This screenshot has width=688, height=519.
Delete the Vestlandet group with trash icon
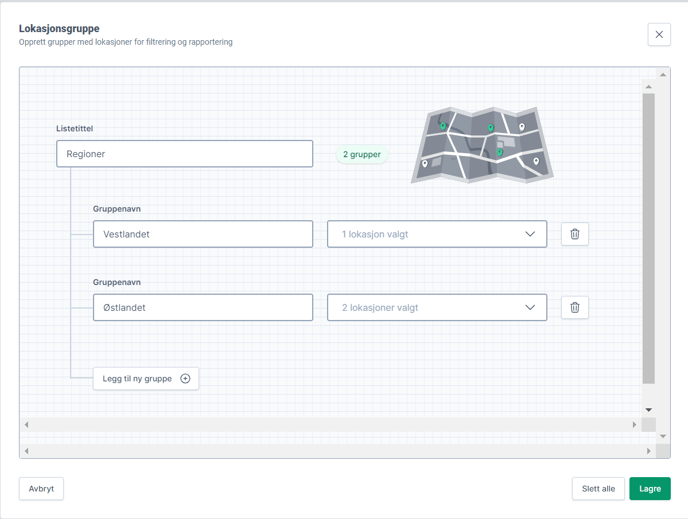pyautogui.click(x=575, y=234)
